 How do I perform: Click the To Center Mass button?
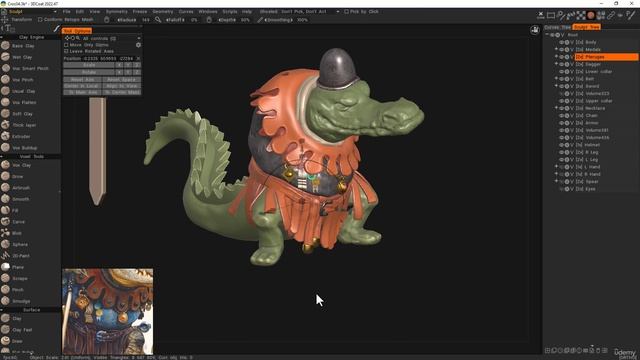click(121, 93)
